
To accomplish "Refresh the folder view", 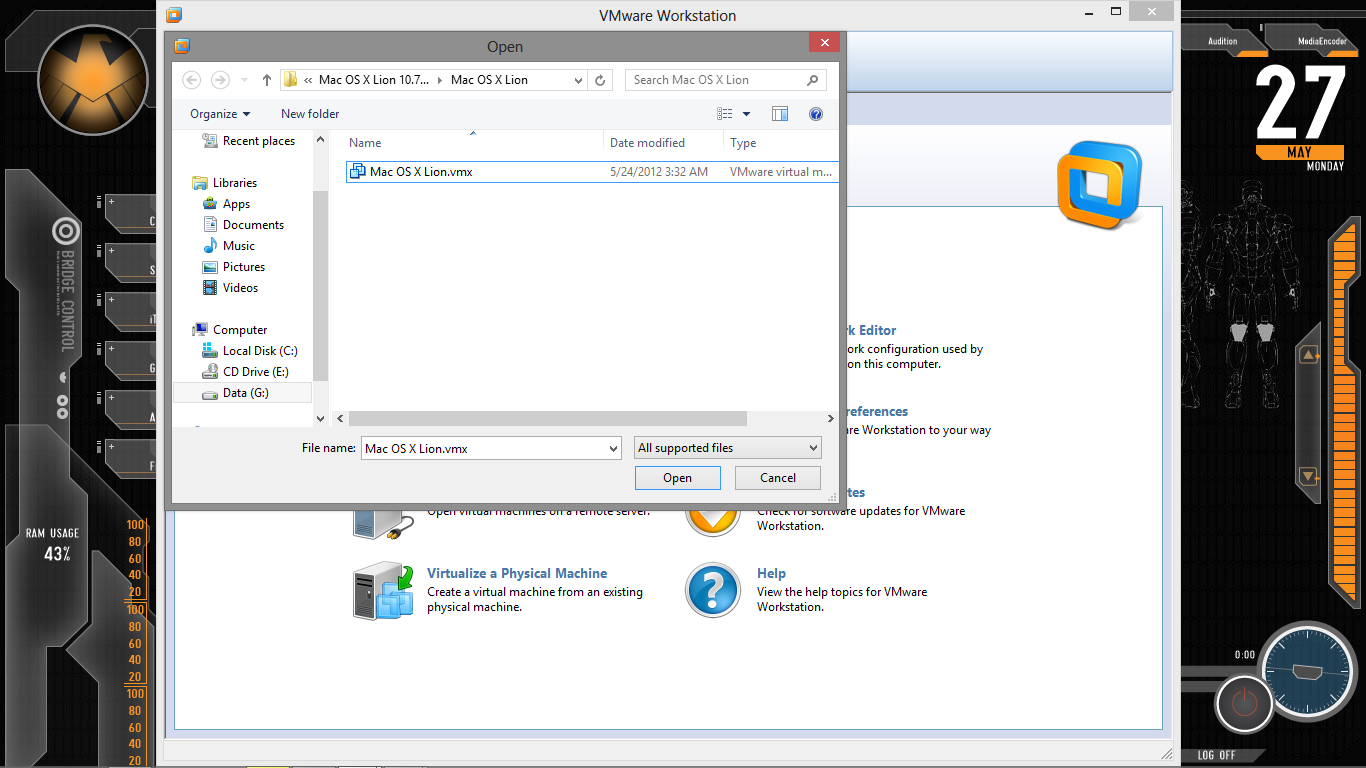I will click(600, 80).
